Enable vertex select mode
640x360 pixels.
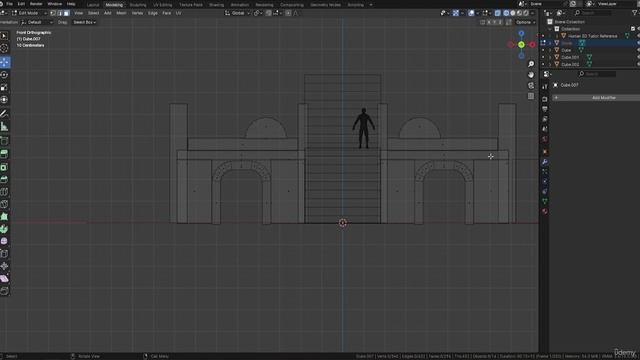coord(53,13)
